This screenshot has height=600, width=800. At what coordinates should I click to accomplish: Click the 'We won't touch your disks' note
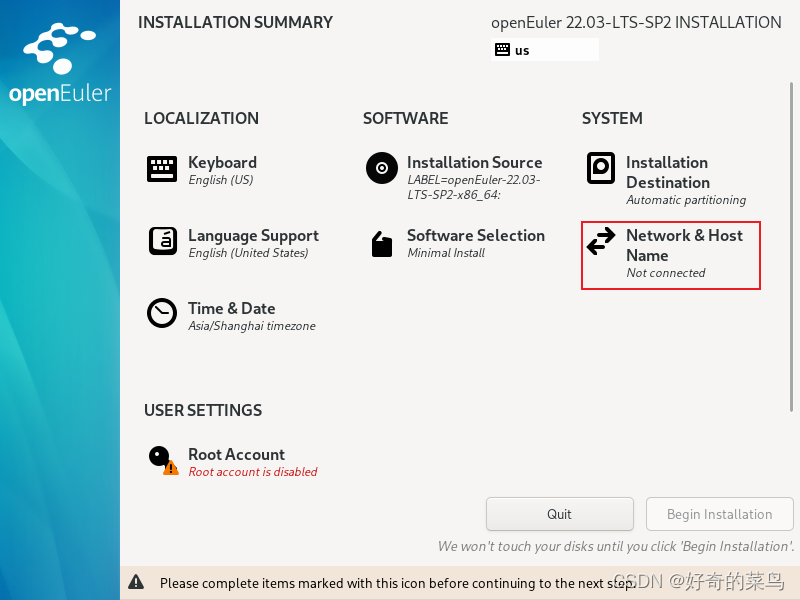[616, 546]
